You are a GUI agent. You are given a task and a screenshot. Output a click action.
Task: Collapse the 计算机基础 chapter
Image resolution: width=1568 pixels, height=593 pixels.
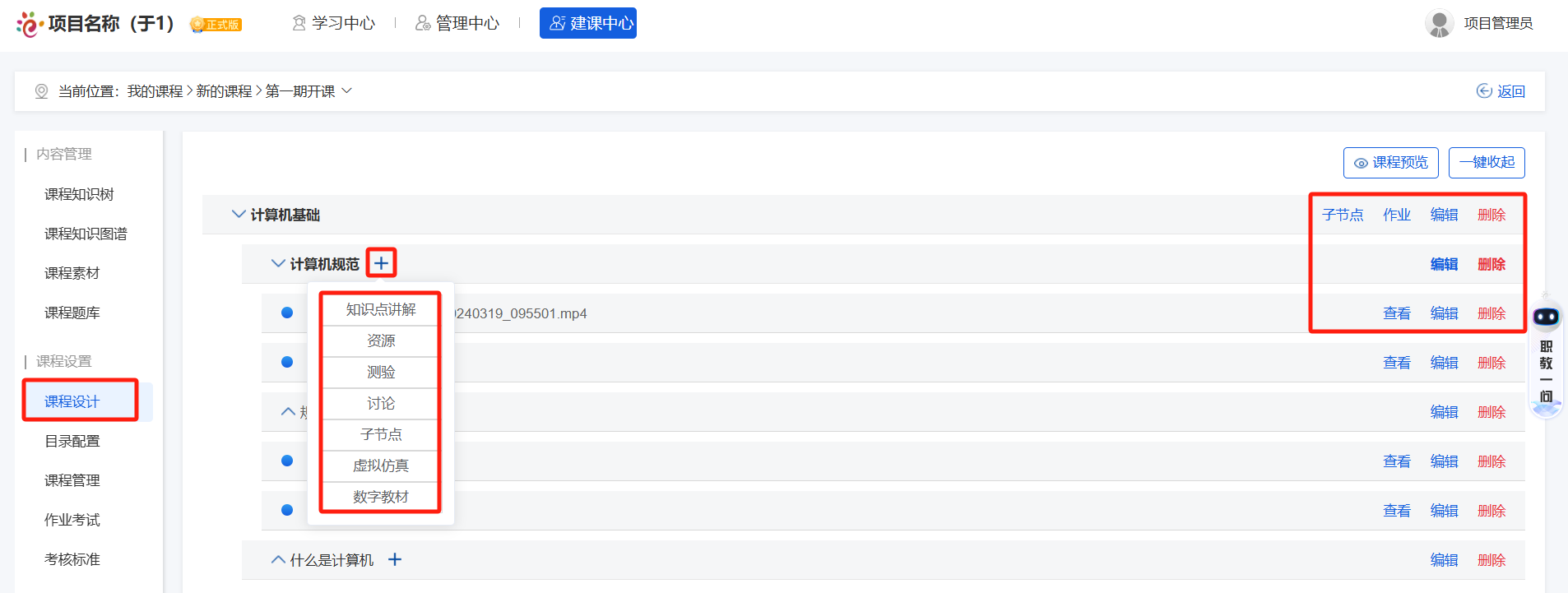(239, 214)
